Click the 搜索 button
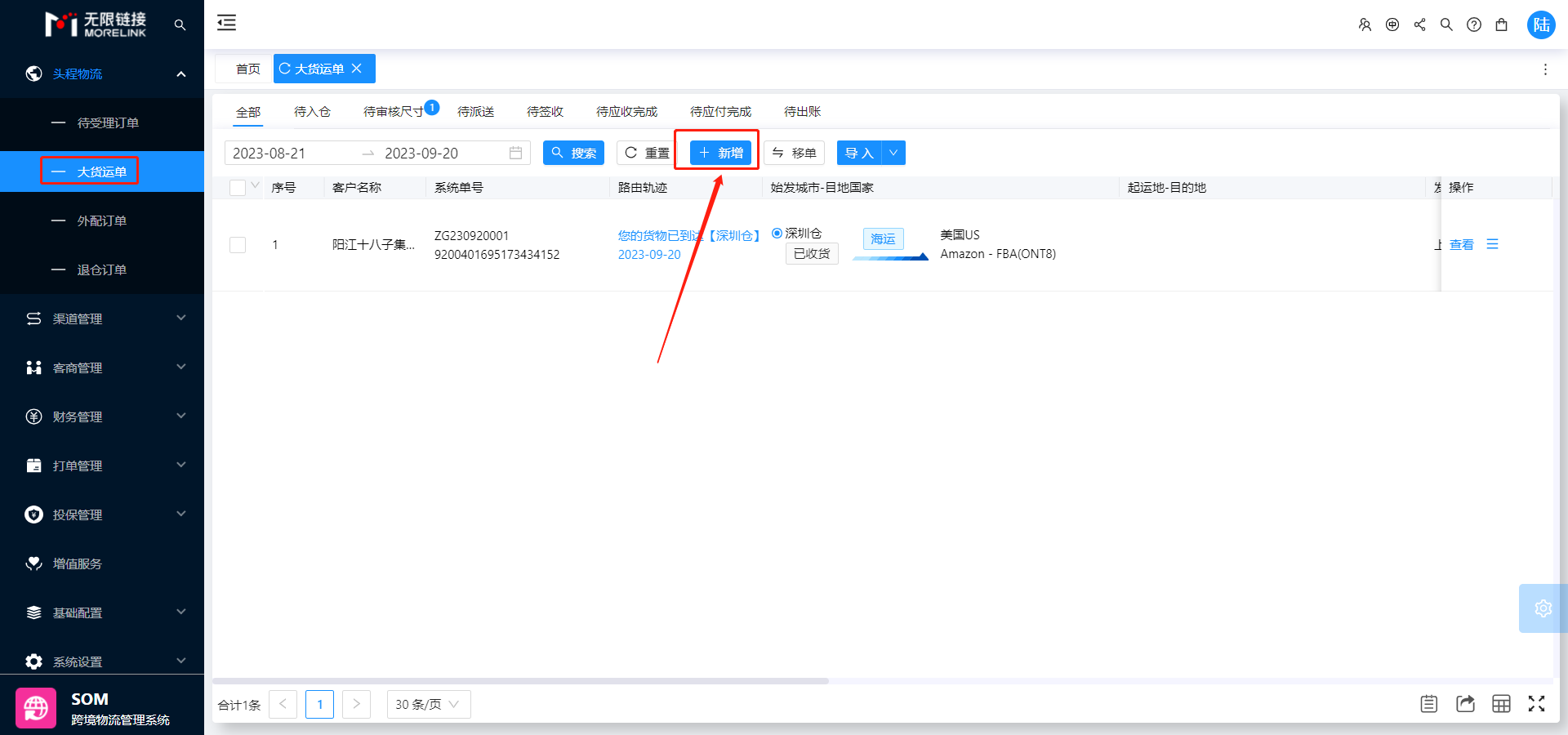The height and width of the screenshot is (735, 1568). click(573, 153)
